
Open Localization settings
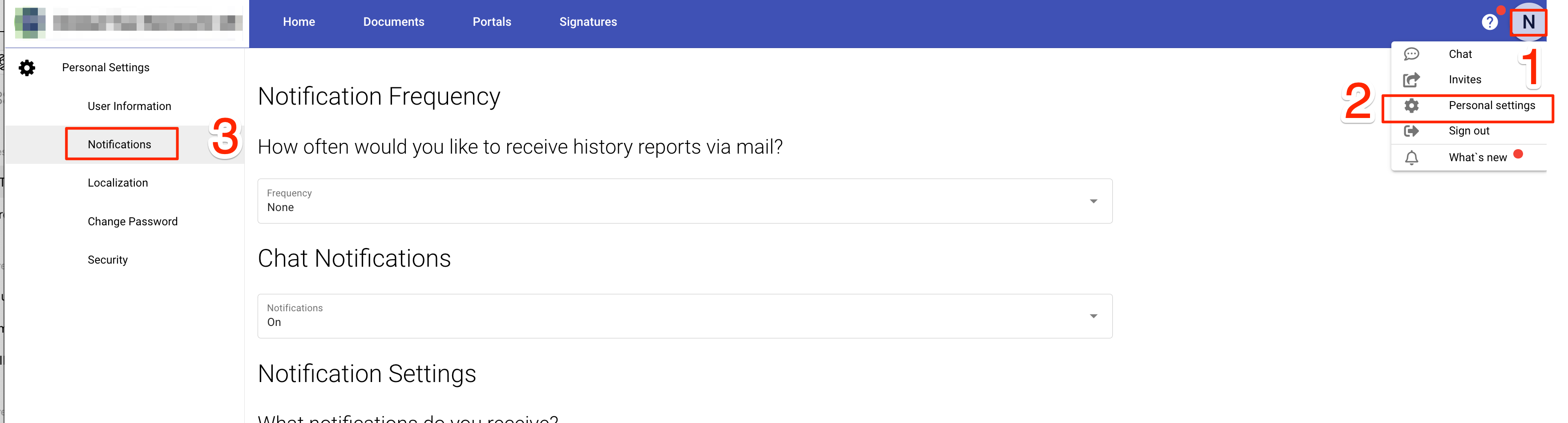click(x=117, y=182)
